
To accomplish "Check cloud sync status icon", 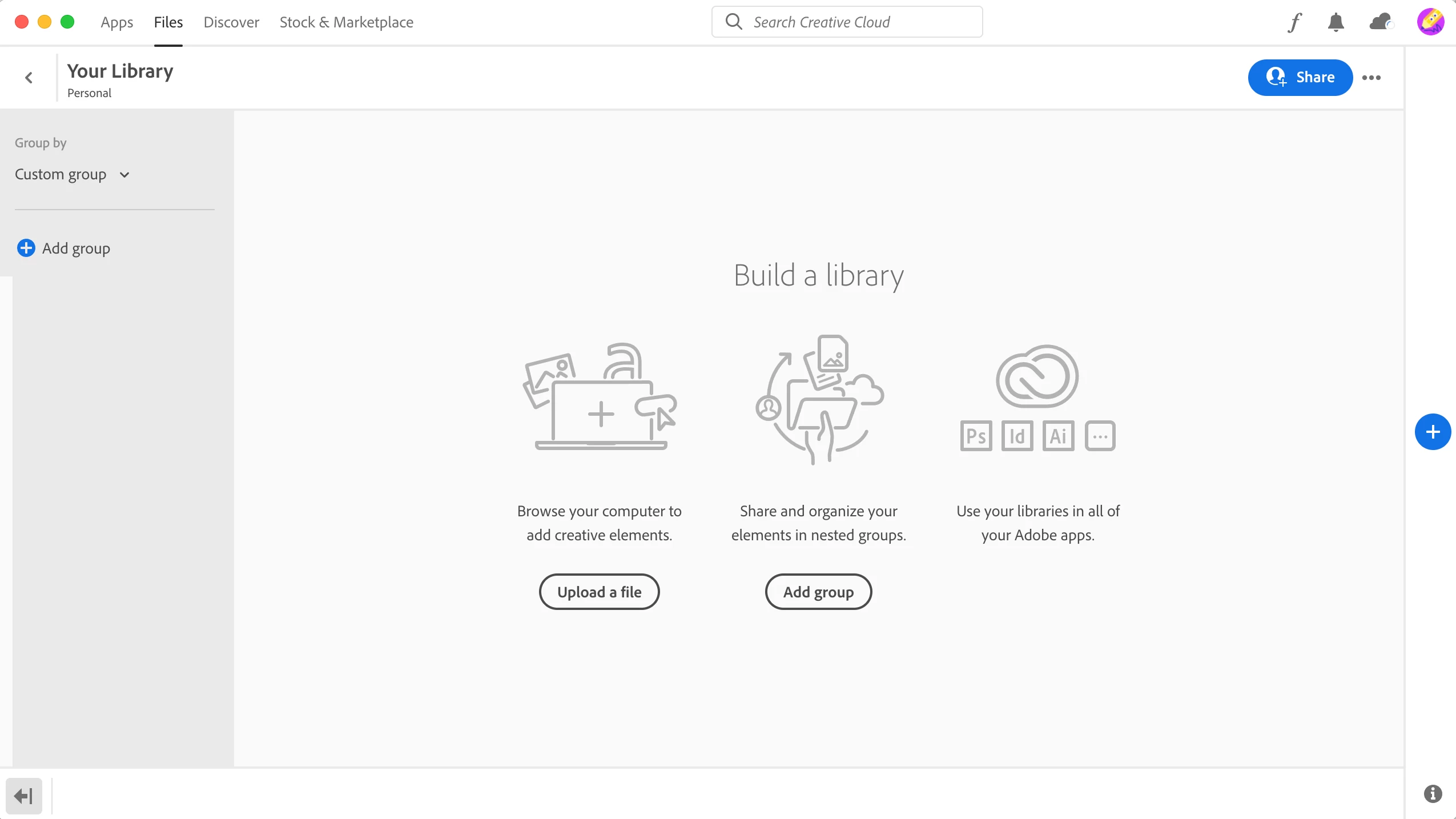I will click(x=1381, y=22).
